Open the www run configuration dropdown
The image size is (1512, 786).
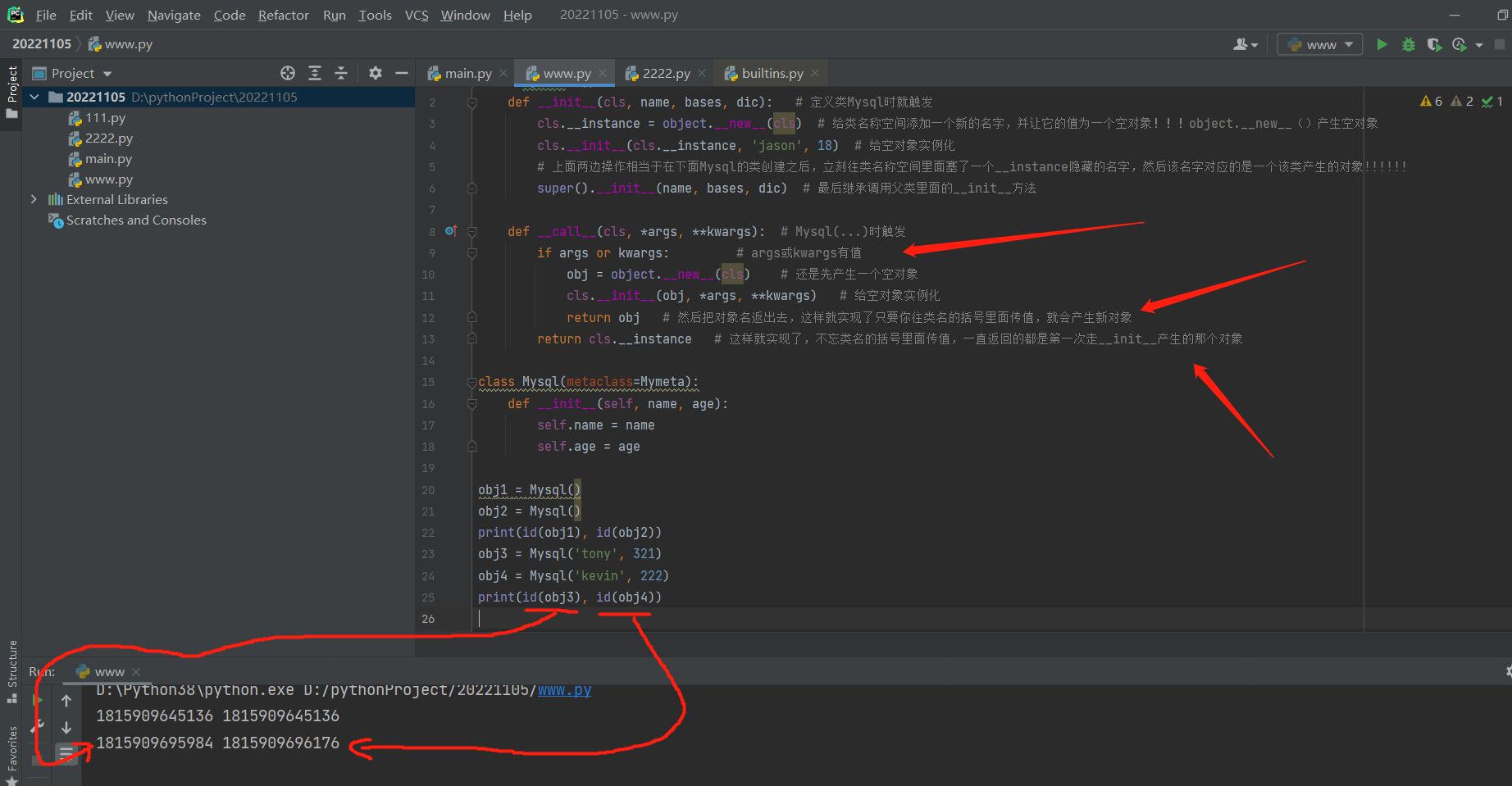(1320, 44)
